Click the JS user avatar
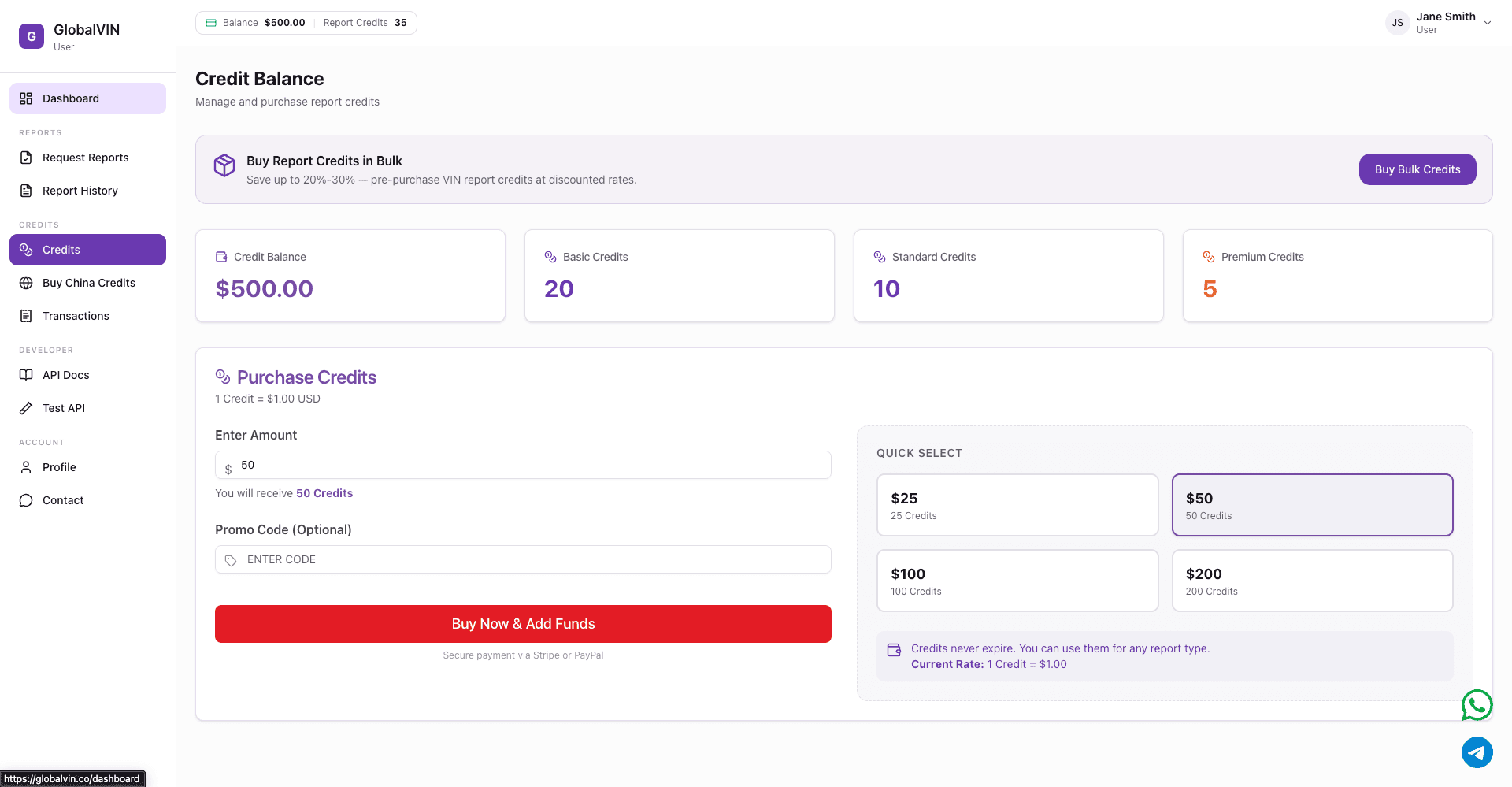Viewport: 1512px width, 787px height. click(1397, 23)
